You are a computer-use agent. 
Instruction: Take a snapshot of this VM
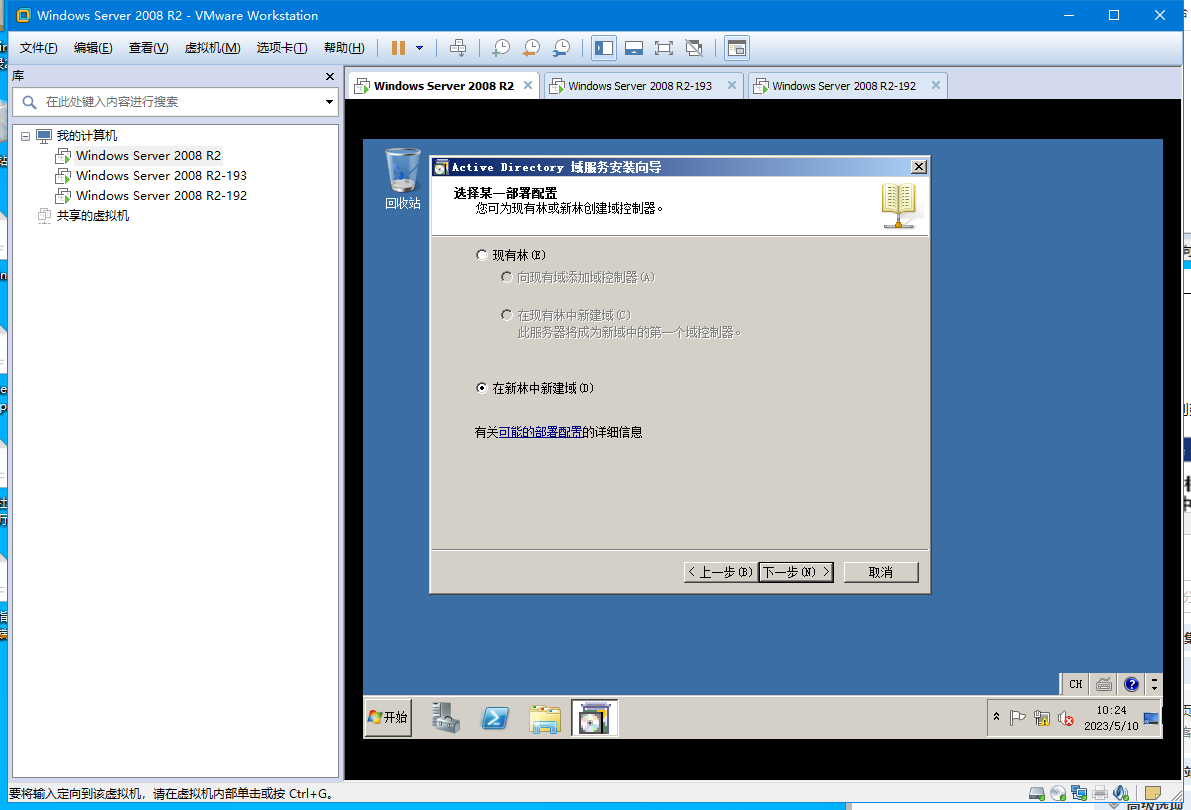501,48
